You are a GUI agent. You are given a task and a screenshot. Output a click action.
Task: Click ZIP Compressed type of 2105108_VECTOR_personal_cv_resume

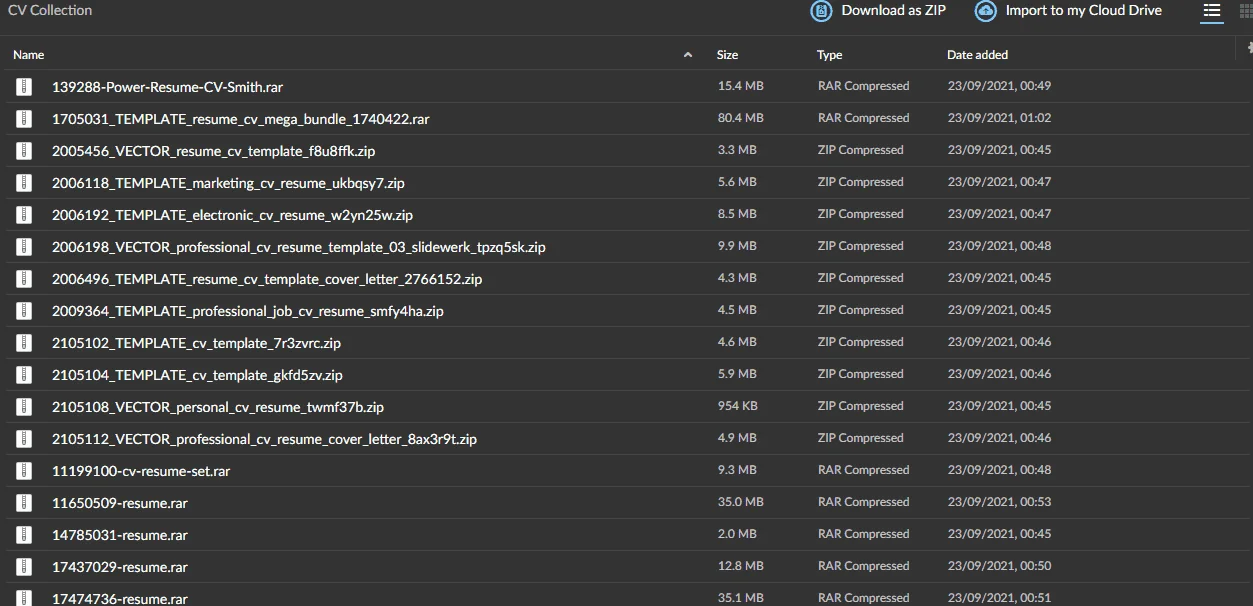(x=860, y=406)
